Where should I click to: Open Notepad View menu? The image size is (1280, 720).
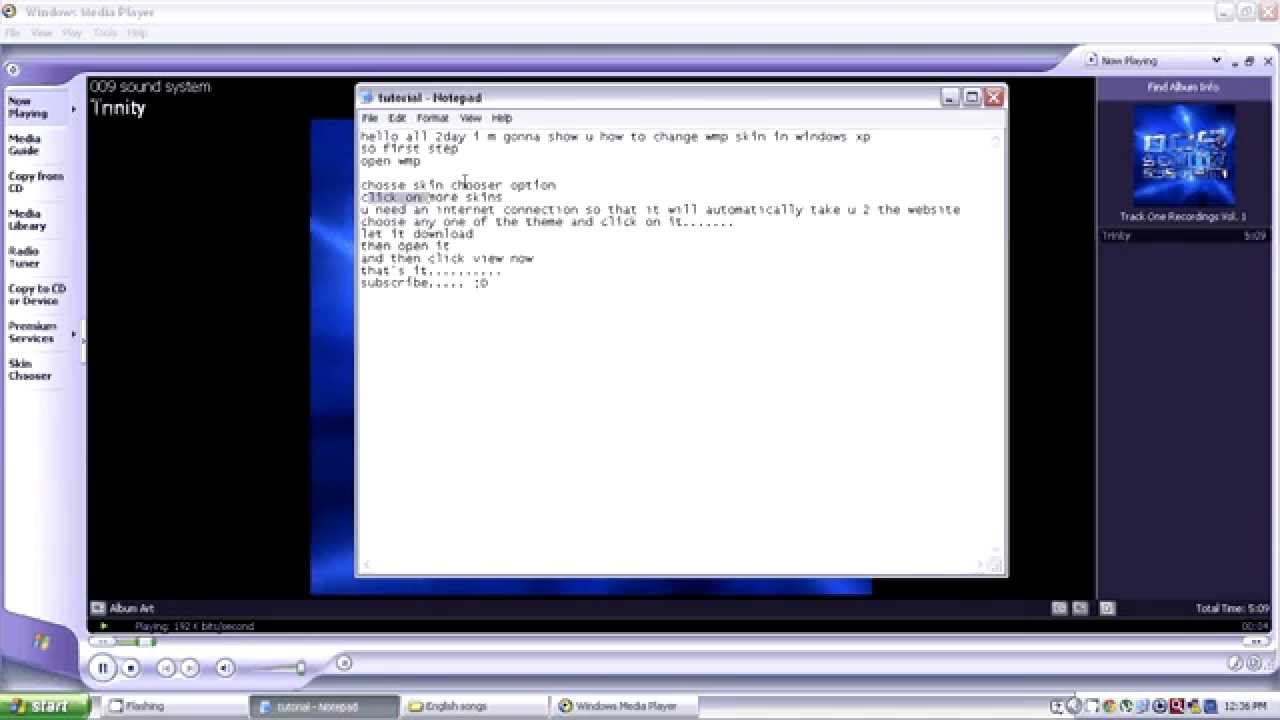(x=470, y=118)
